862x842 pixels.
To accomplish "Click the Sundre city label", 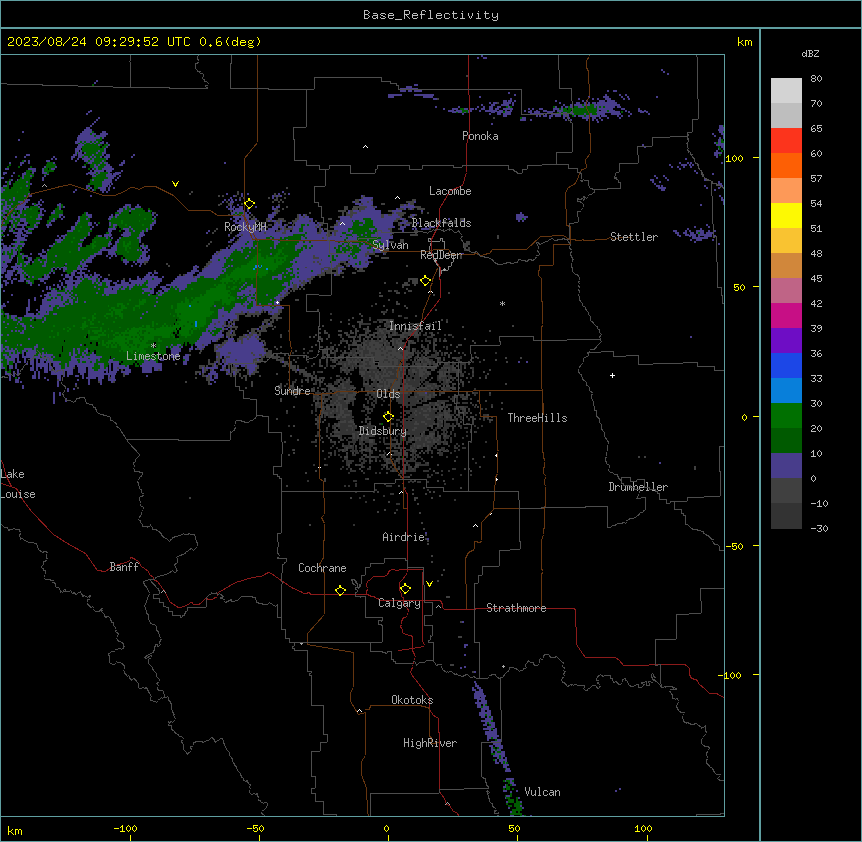I will click(292, 391).
